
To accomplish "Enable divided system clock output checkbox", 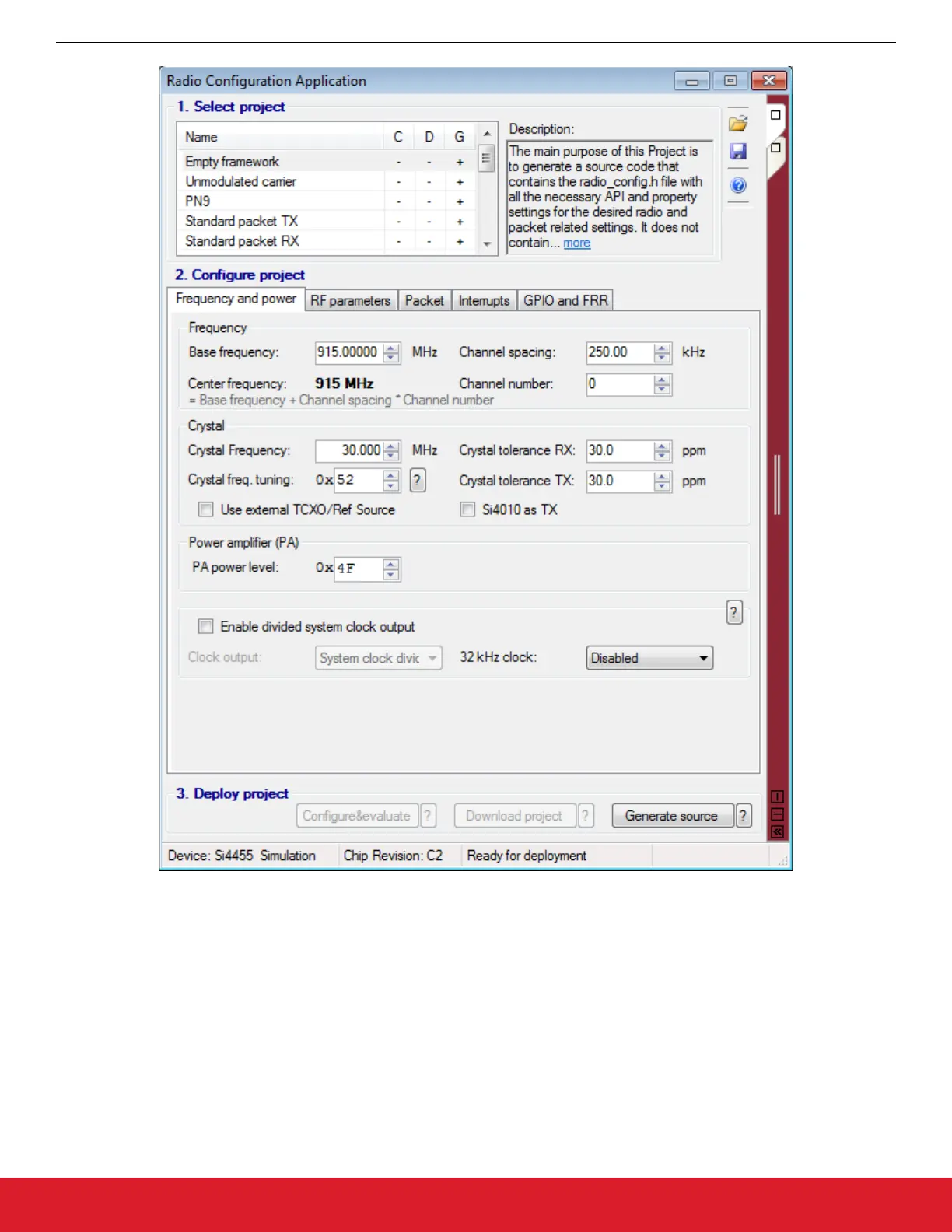I will point(205,626).
